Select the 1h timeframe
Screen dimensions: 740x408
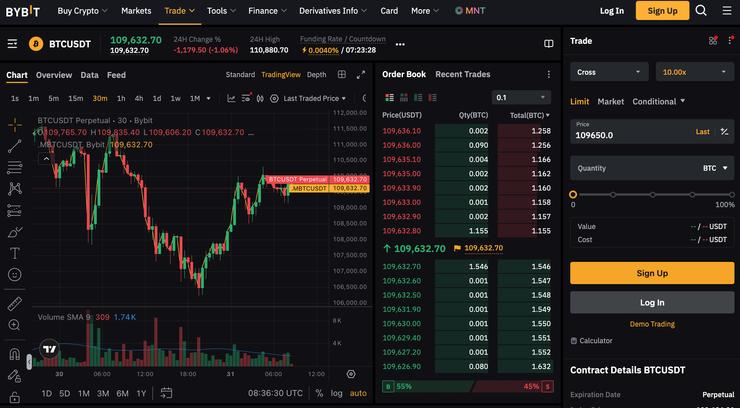pyautogui.click(x=121, y=99)
